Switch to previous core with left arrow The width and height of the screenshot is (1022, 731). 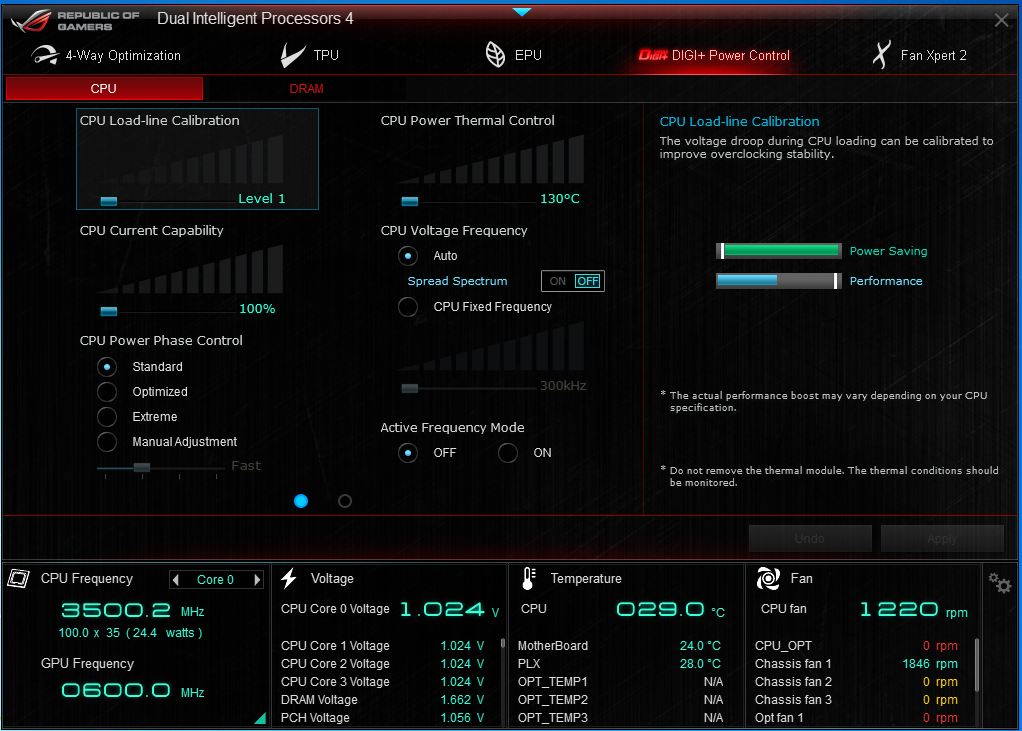pyautogui.click(x=175, y=579)
